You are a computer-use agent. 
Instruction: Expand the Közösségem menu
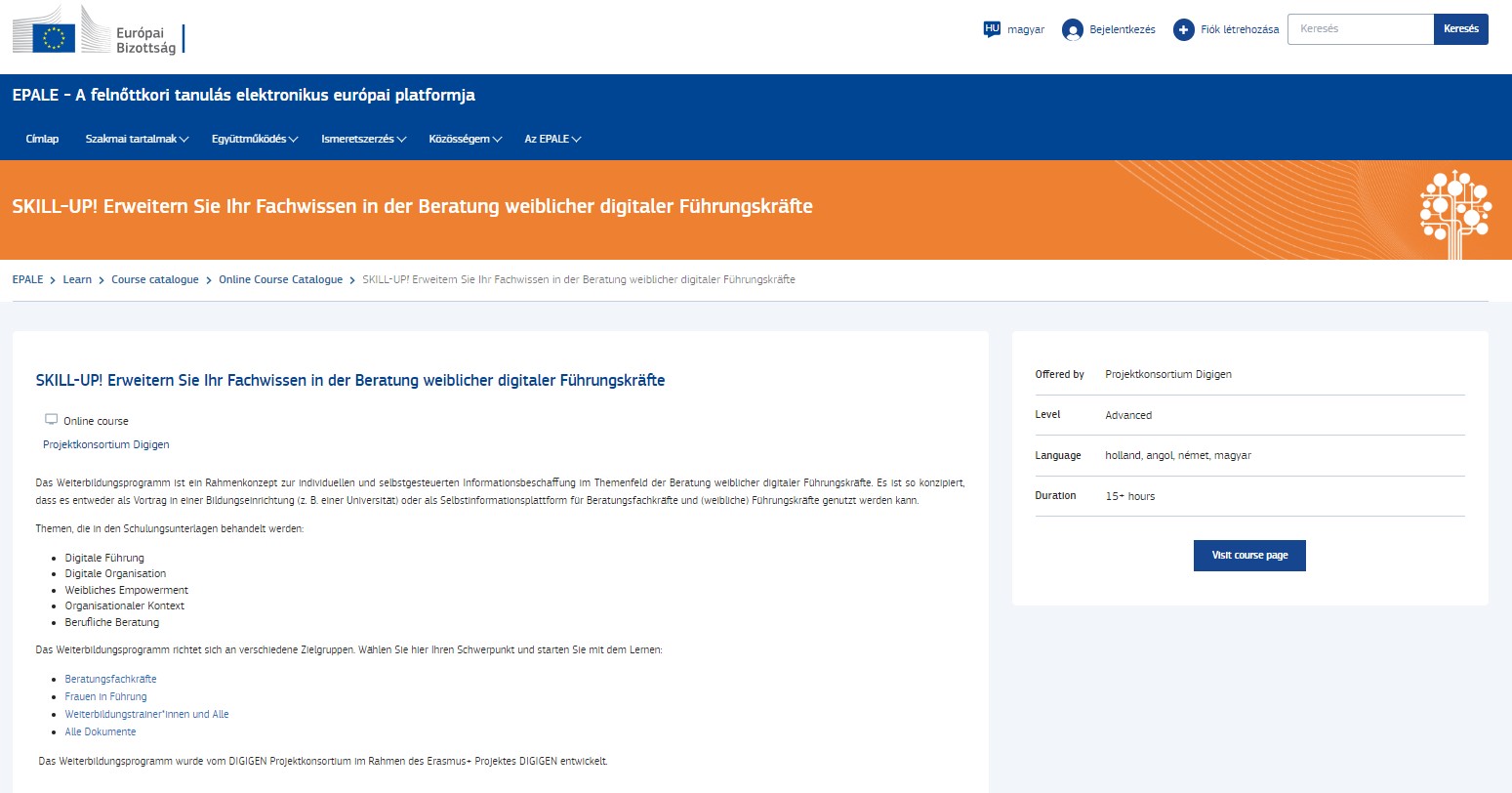465,139
